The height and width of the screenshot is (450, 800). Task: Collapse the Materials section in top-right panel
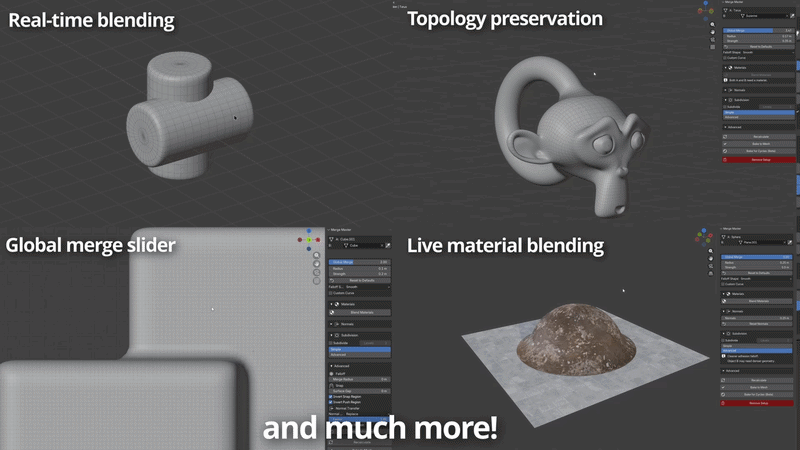coord(726,67)
